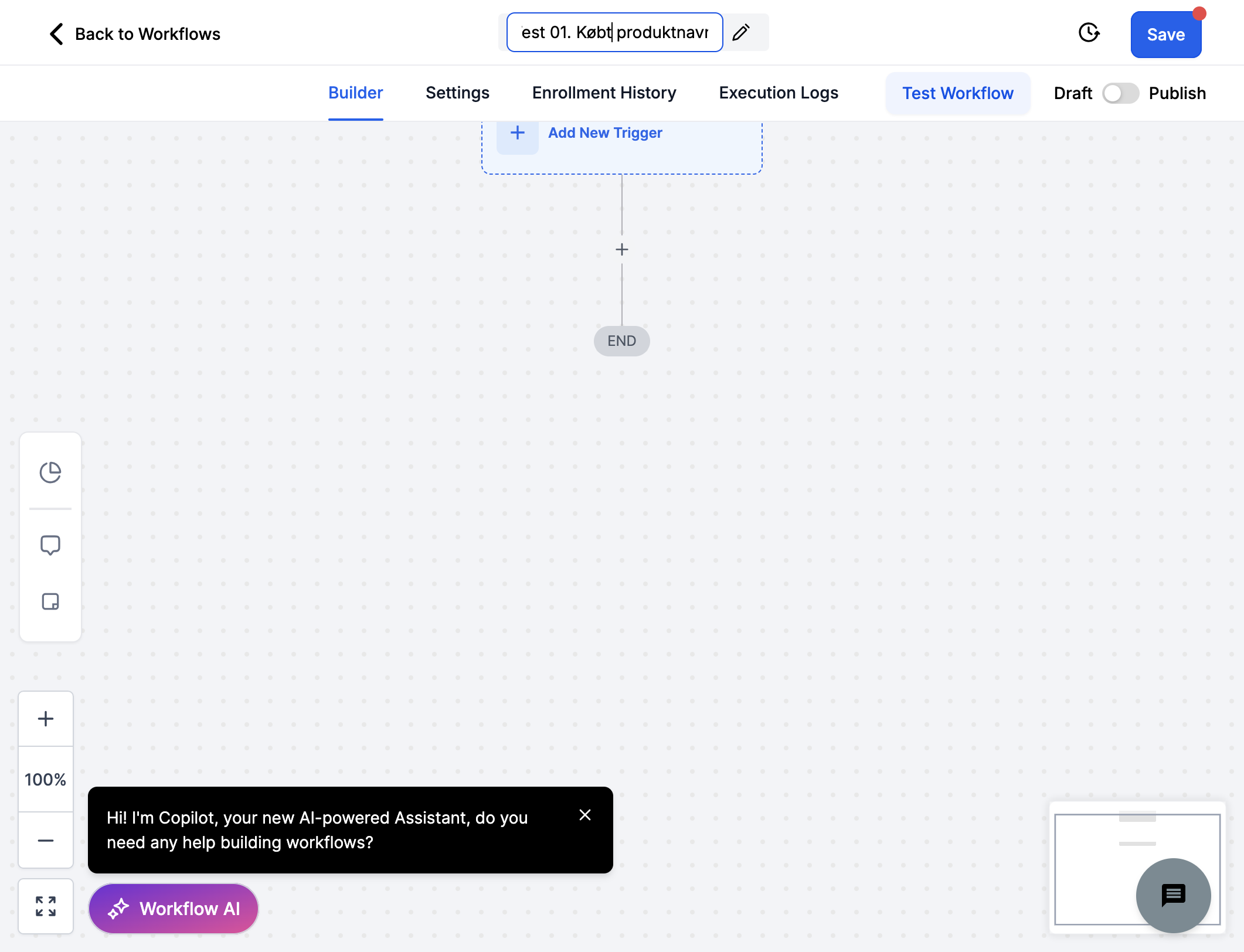1244x952 pixels.
Task: Save the workflow
Action: pos(1165,35)
